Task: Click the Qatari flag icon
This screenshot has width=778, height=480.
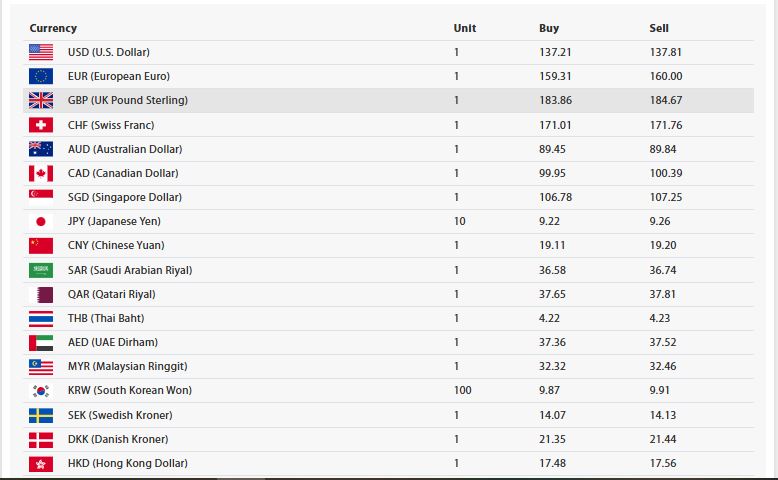Action: click(41, 294)
